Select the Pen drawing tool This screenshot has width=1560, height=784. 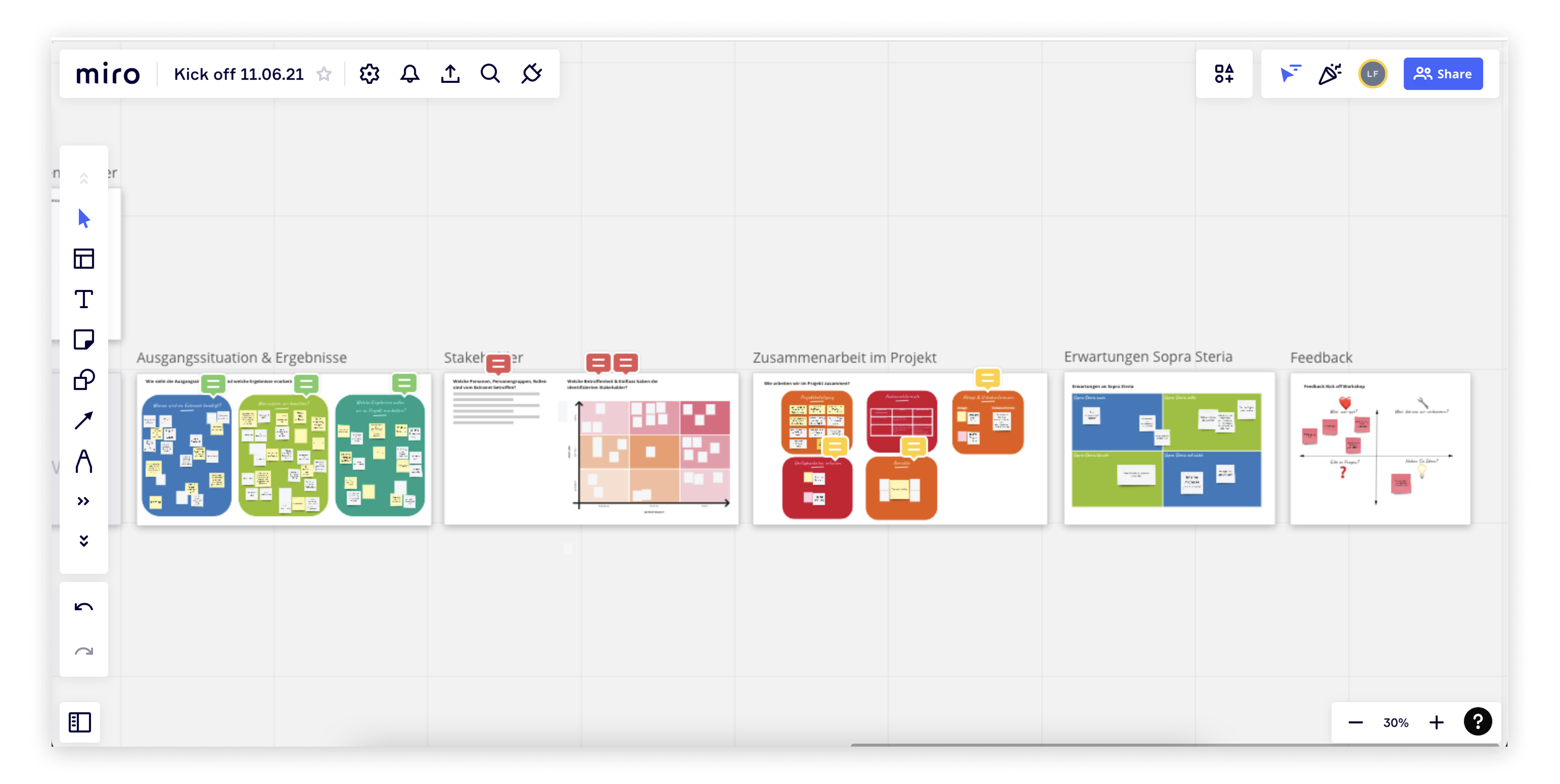pyautogui.click(x=84, y=461)
